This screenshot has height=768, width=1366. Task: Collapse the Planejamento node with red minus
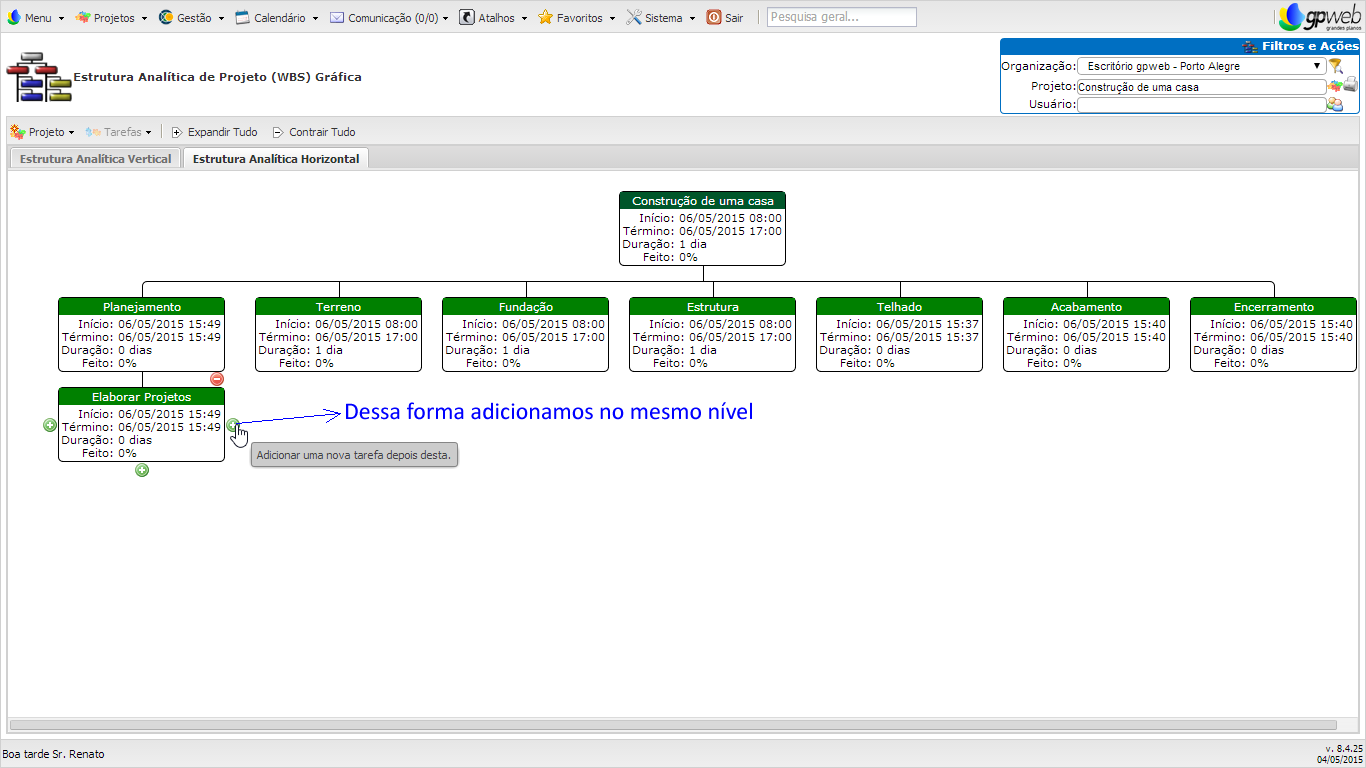tap(217, 379)
